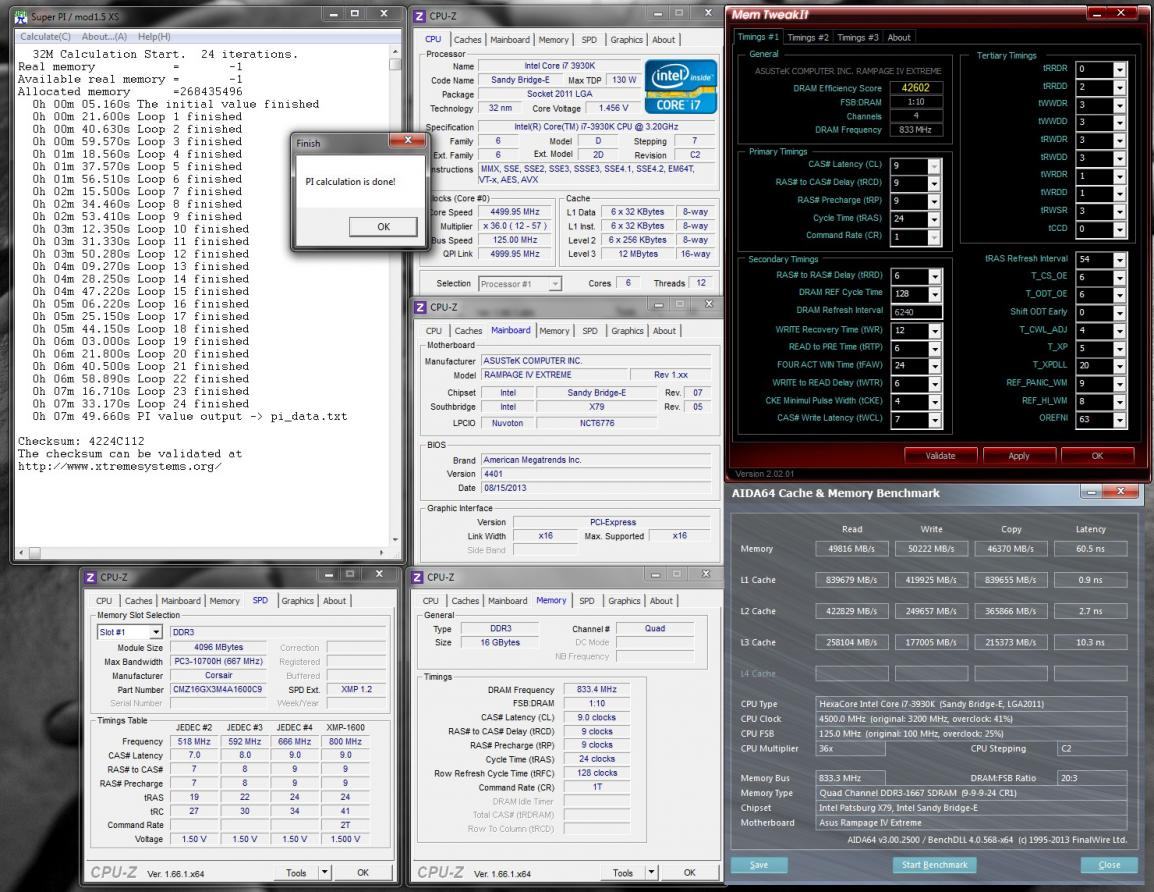1154x892 pixels.
Task: Click the Part Number value CMZ16GX3M4A1600C9
Action: click(217, 690)
